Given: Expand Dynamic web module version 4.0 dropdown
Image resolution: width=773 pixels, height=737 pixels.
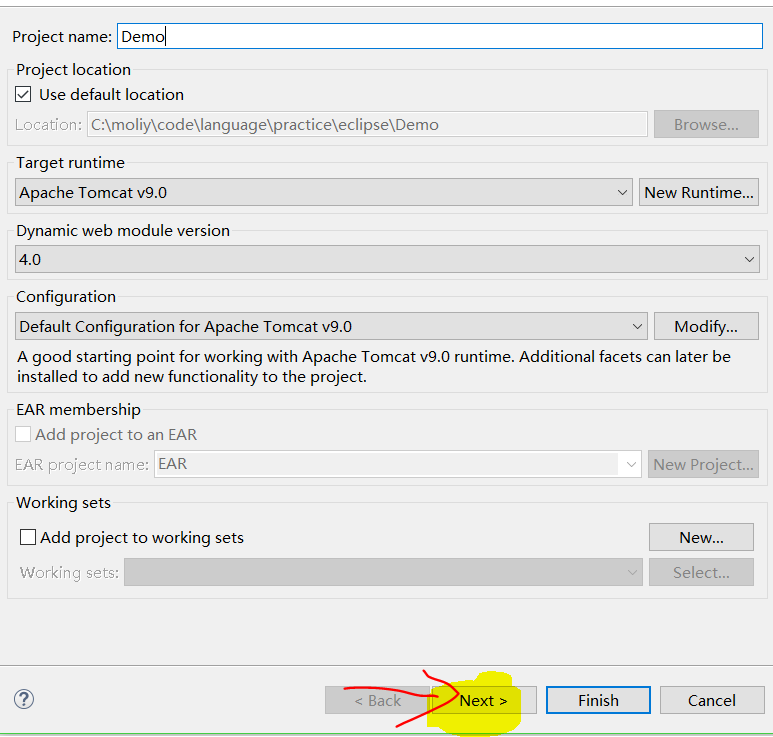Looking at the screenshot, I should 387,259.
